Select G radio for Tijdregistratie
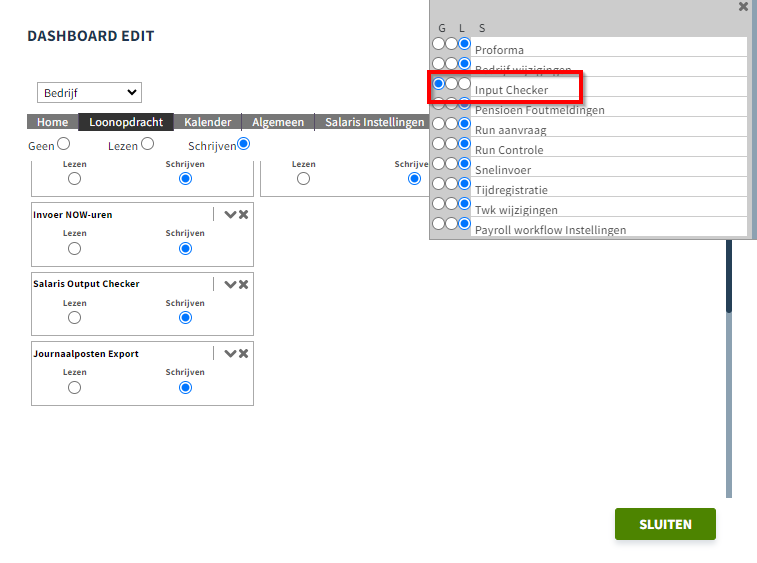757x563 pixels. click(x=438, y=183)
